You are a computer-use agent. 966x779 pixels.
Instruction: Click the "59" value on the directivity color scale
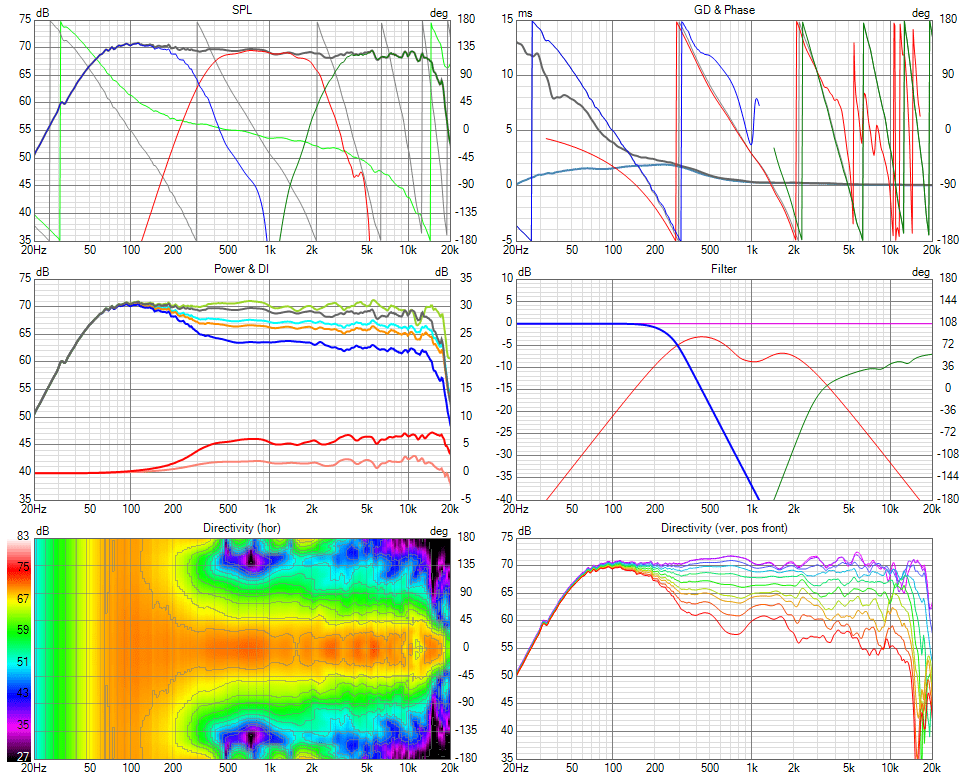click(23, 630)
